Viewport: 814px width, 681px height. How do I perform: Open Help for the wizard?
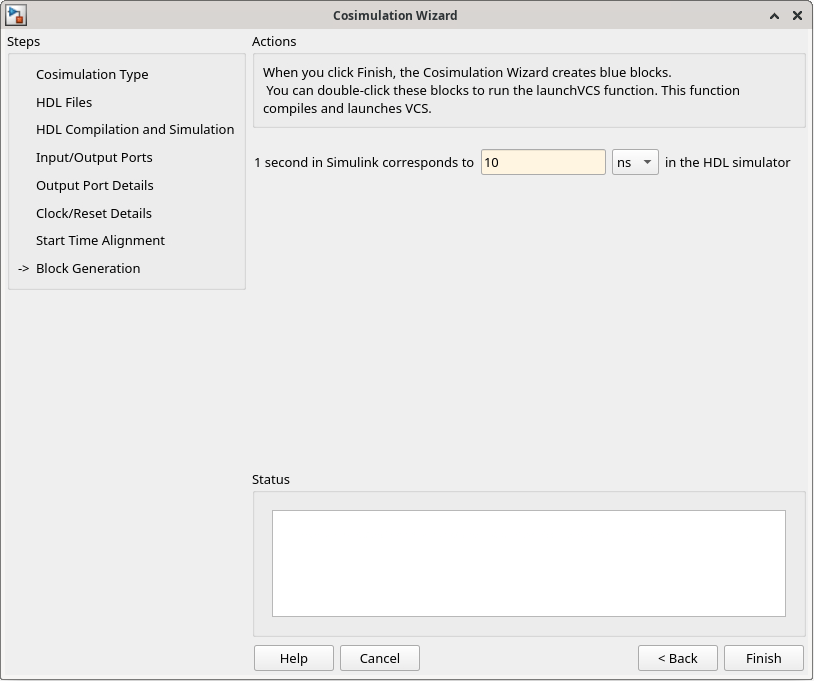tap(293, 658)
